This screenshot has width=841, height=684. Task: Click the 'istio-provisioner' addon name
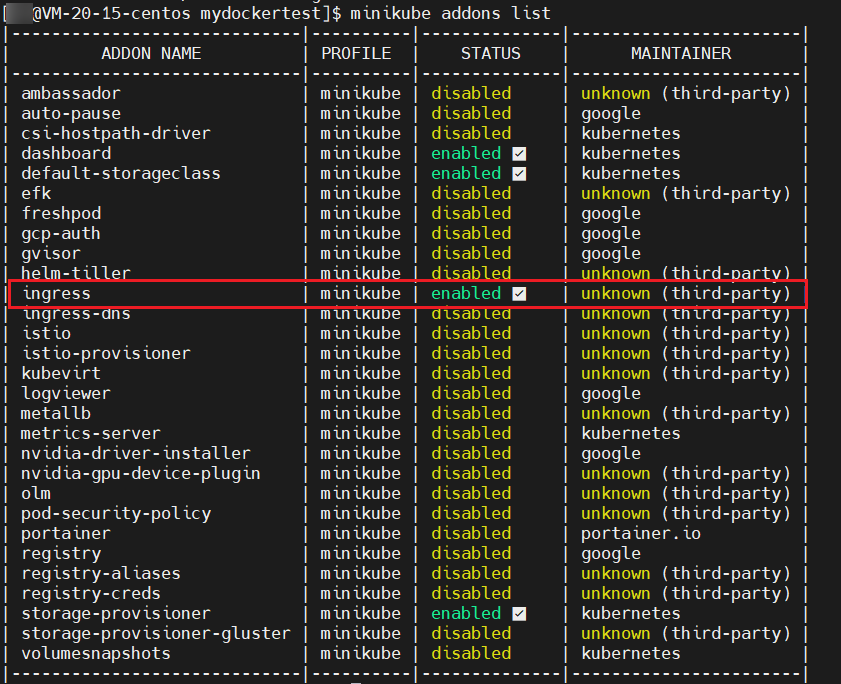[106, 354]
